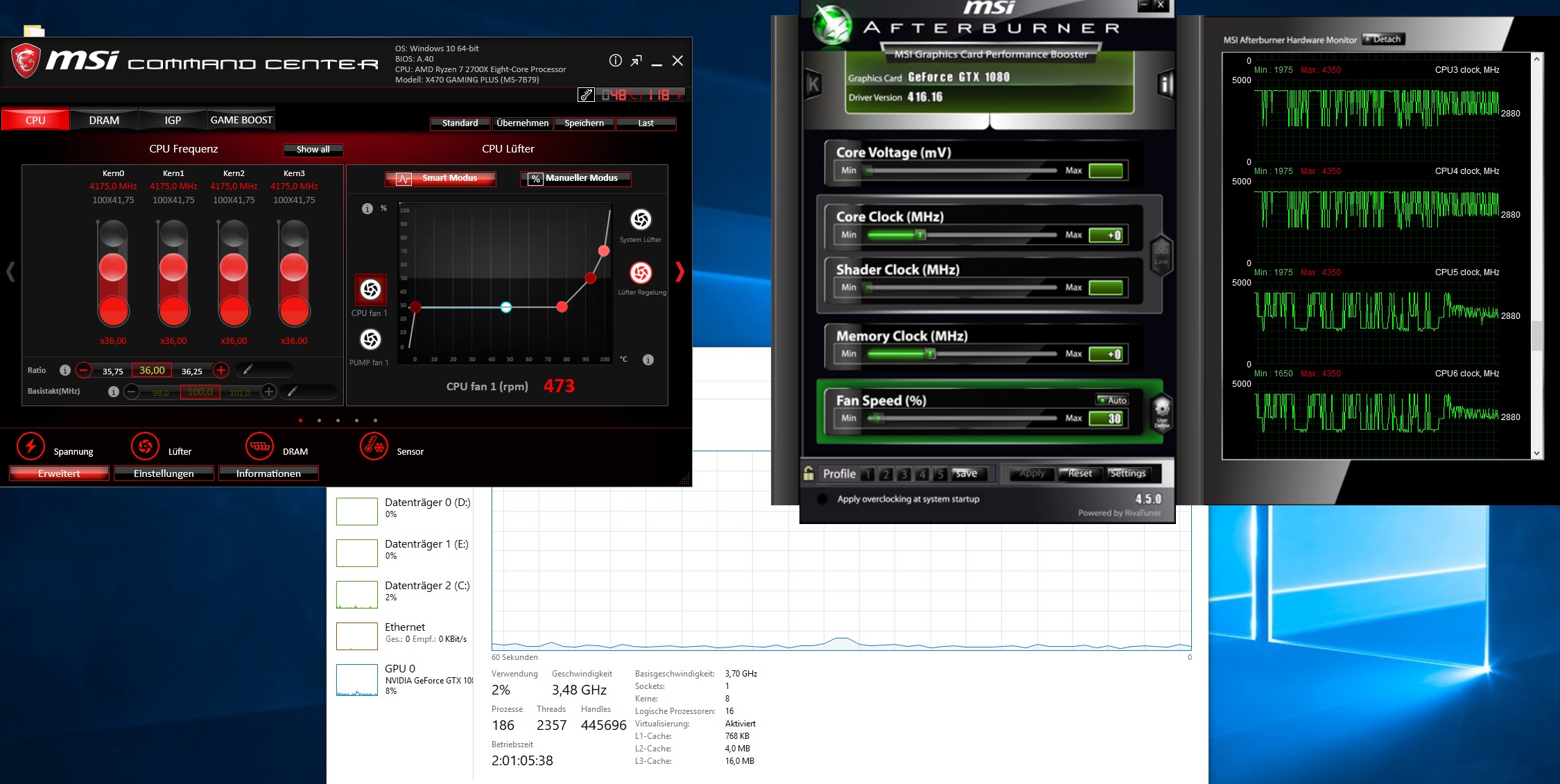Click the info icon beside Basistakt(MHz)
This screenshot has height=784, width=1560.
click(114, 392)
